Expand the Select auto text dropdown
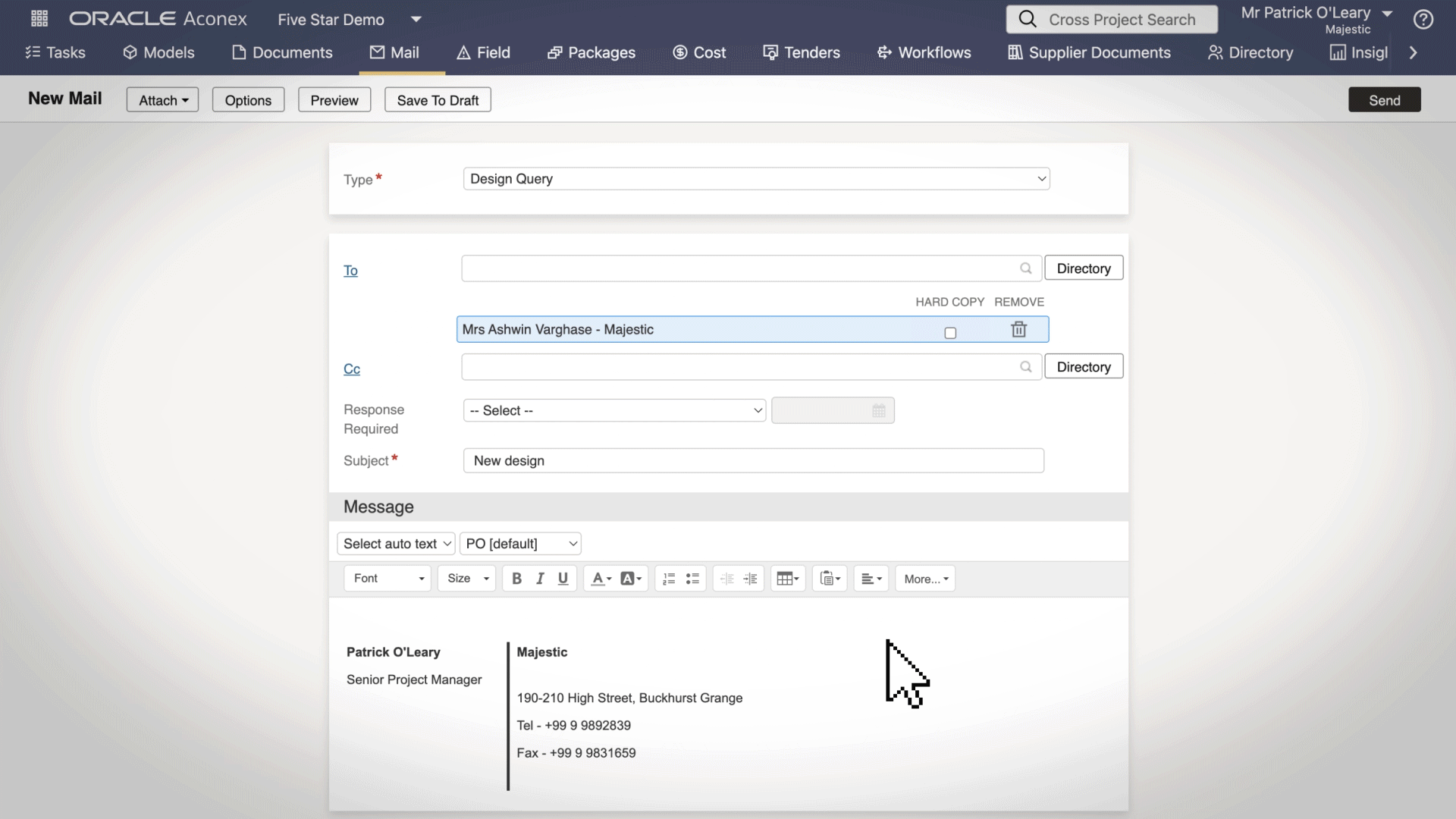The height and width of the screenshot is (819, 1456). click(x=396, y=544)
